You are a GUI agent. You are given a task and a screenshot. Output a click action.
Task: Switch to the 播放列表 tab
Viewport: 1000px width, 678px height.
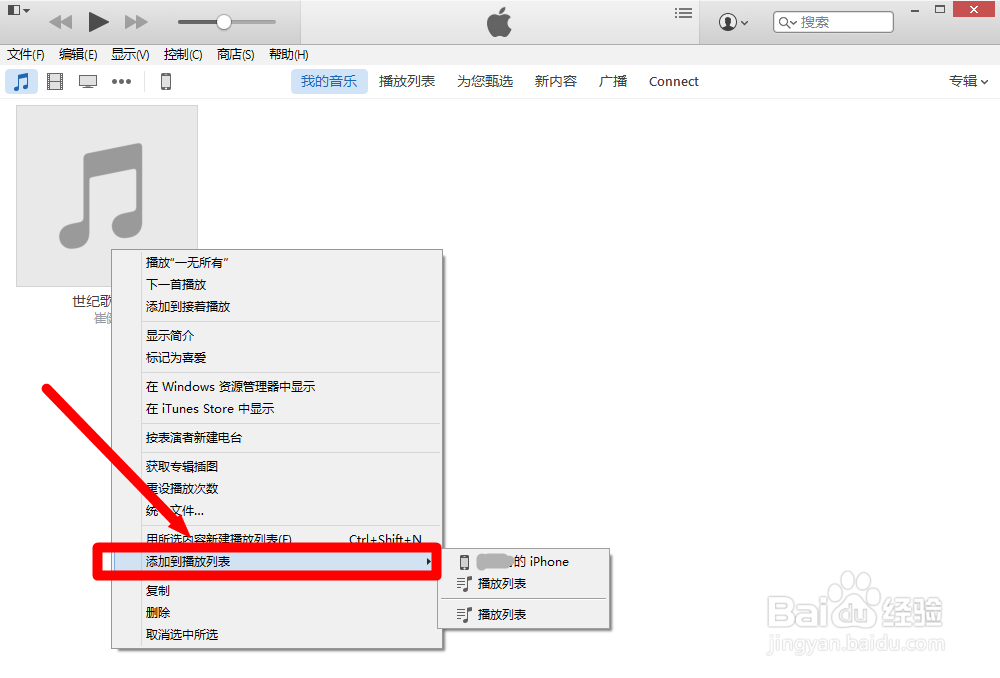click(407, 81)
